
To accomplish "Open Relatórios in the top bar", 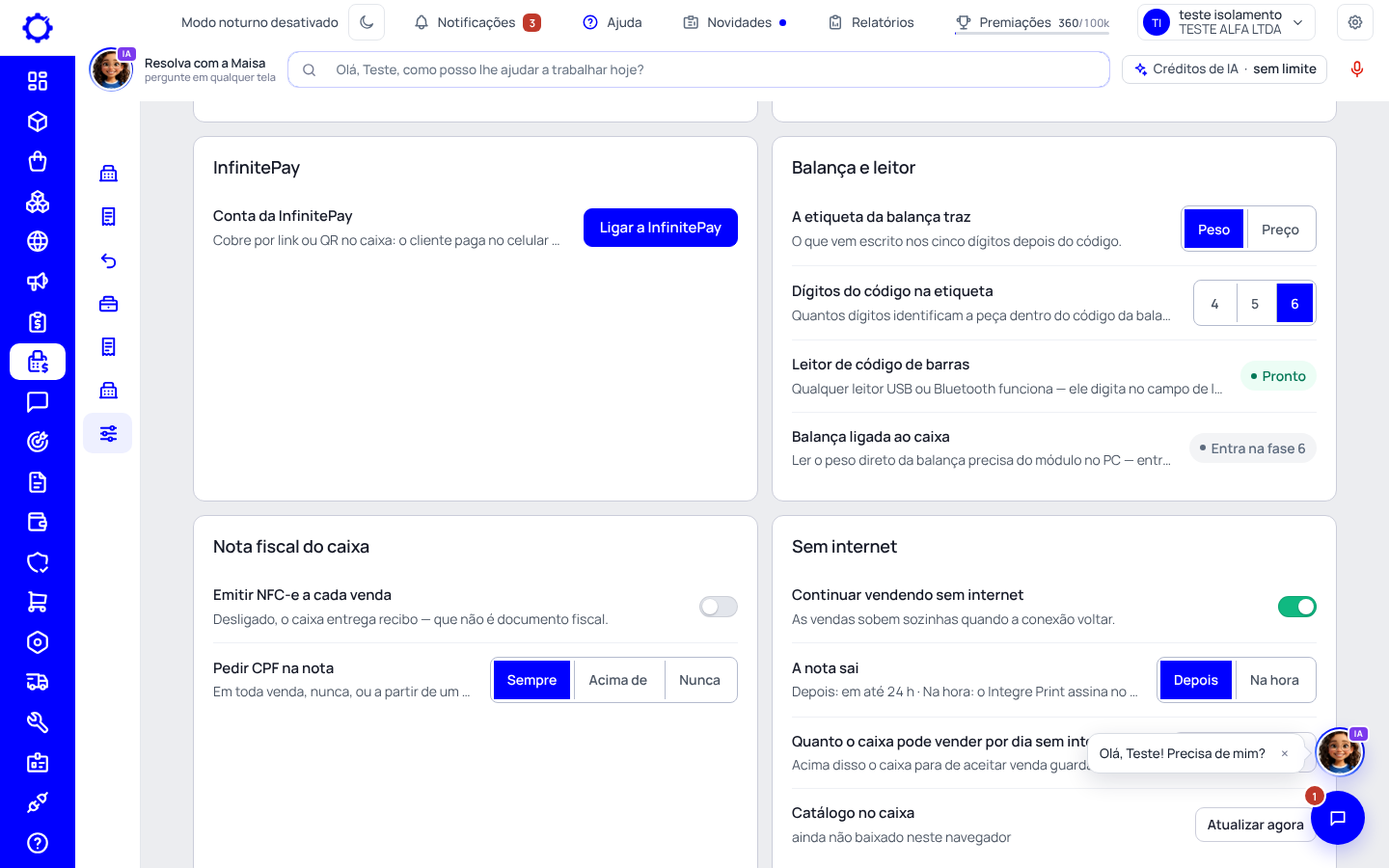I will (x=871, y=22).
